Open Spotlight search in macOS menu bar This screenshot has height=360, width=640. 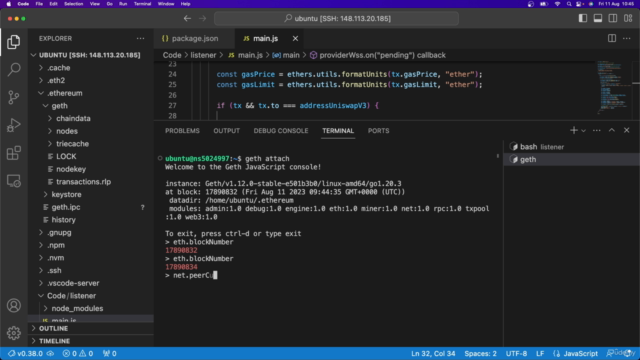(x=569, y=4)
